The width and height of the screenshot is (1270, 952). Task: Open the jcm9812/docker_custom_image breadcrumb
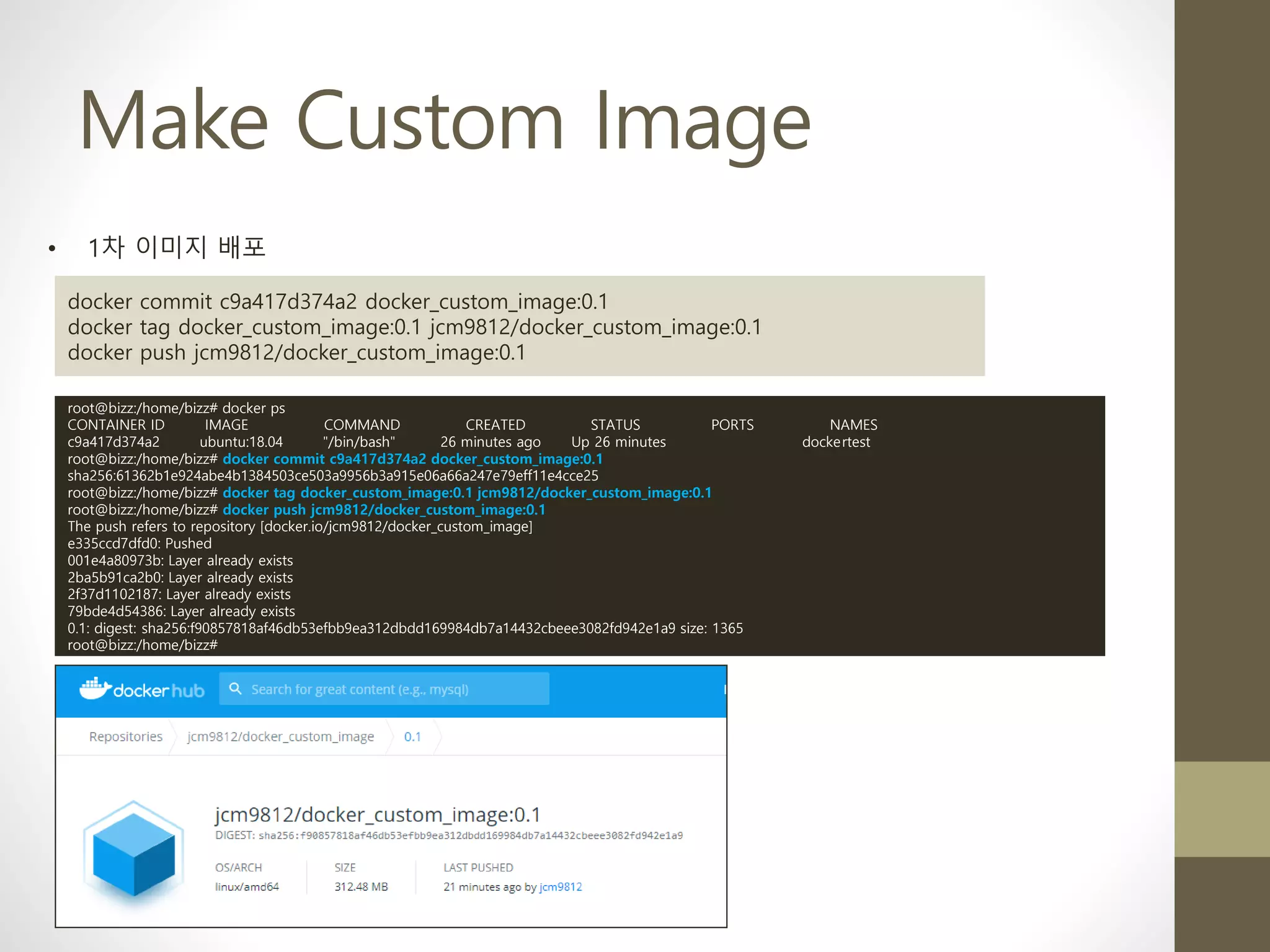click(x=280, y=736)
